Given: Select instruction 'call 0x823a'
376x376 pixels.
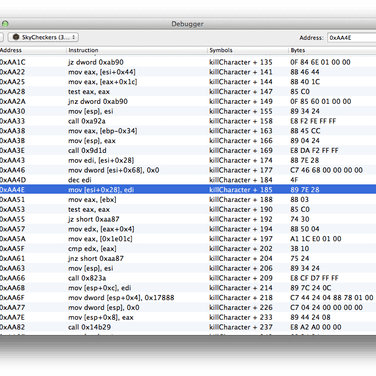Looking at the screenshot, I should [87, 278].
